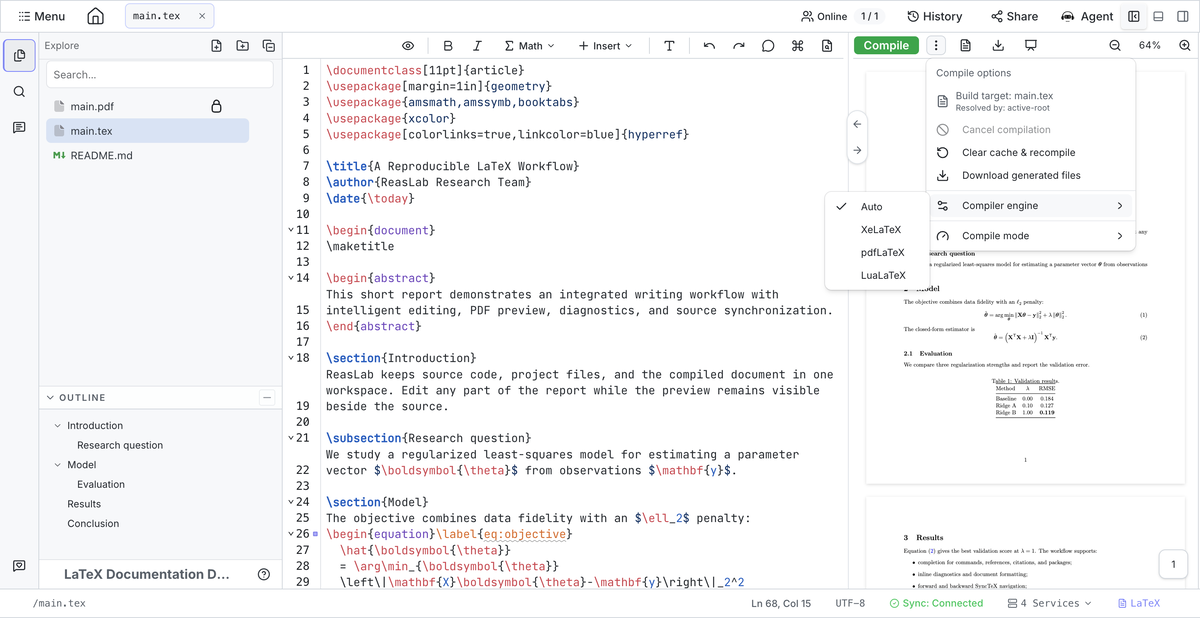
Task: Toggle the visual editor eye icon
Action: tap(408, 46)
